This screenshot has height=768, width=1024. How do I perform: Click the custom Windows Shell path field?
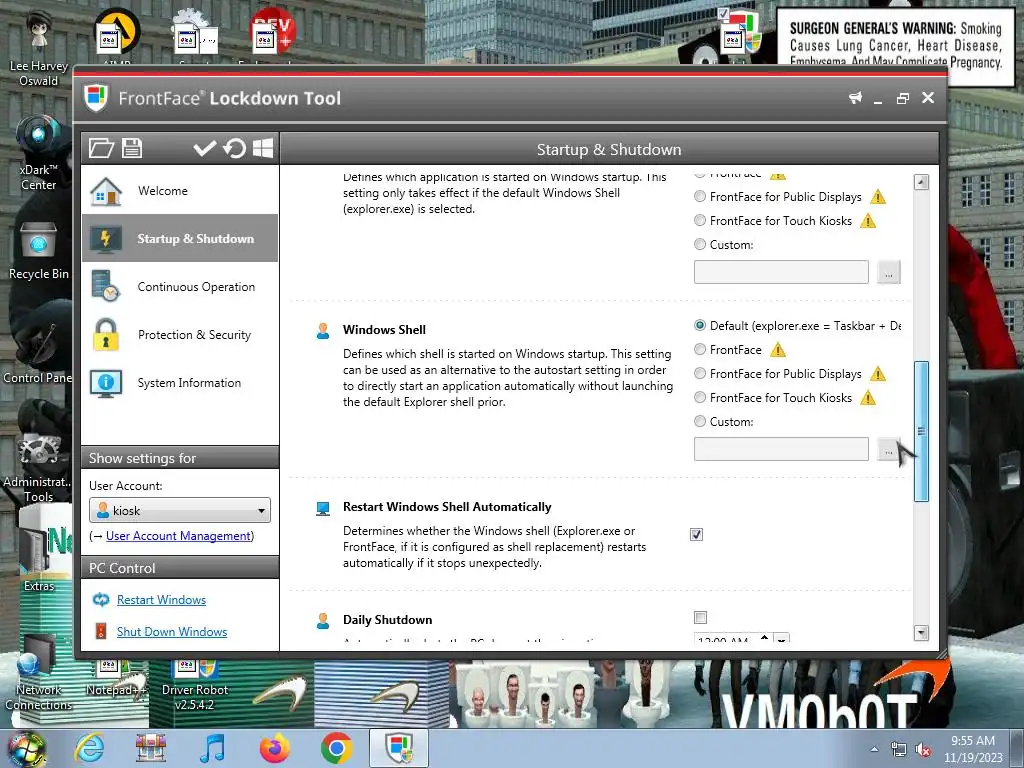[781, 449]
